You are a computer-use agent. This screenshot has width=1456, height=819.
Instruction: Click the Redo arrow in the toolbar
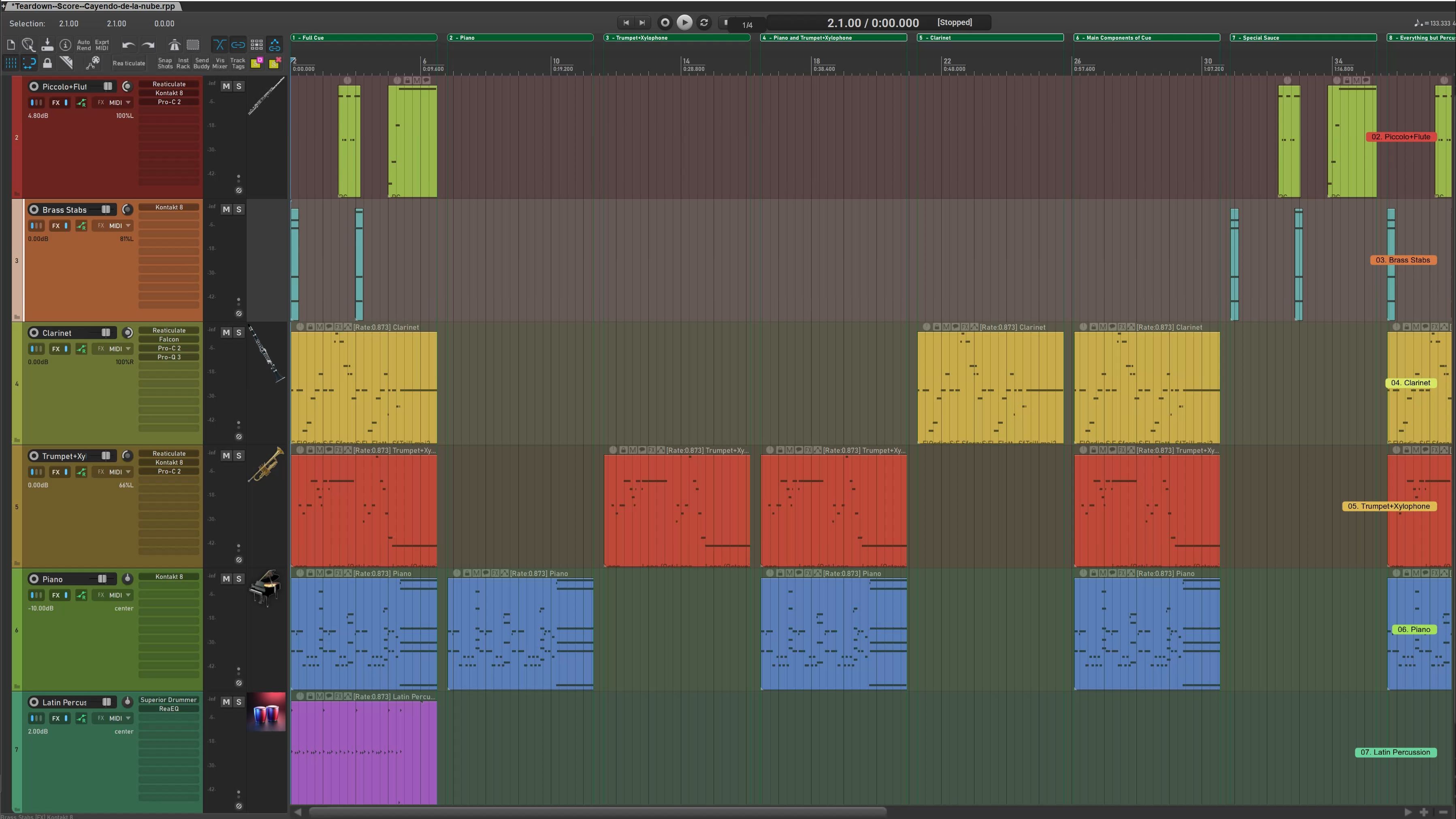click(148, 45)
